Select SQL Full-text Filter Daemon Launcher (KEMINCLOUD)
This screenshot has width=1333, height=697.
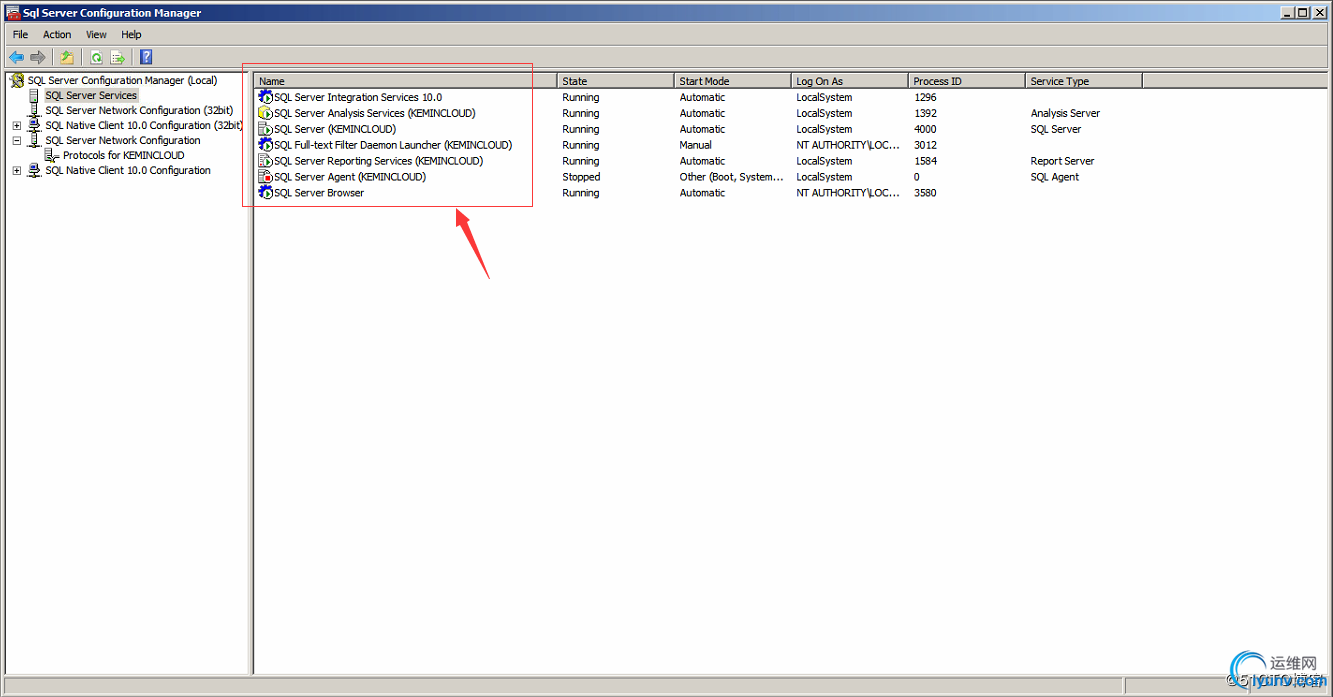393,145
